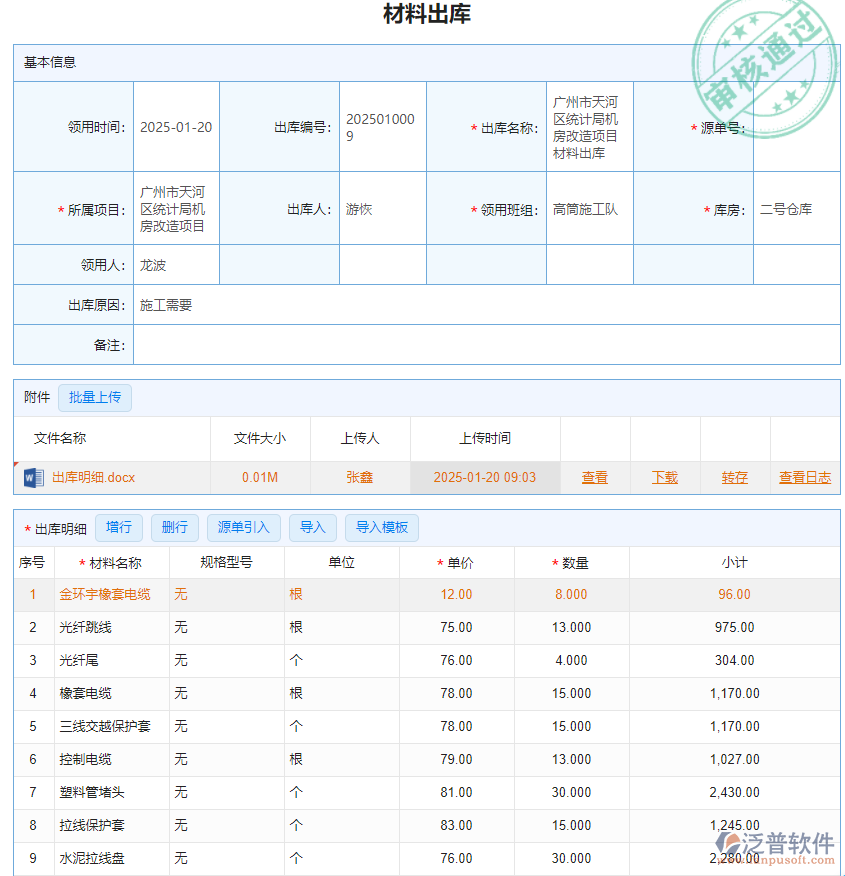Screen dimensions: 845x876
Task: Click the 领用人 field showing 龙波
Action: point(160,264)
